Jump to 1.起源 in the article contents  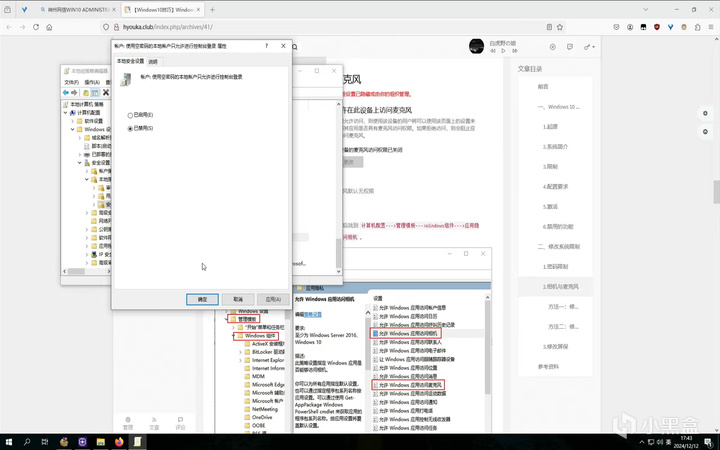pos(550,127)
